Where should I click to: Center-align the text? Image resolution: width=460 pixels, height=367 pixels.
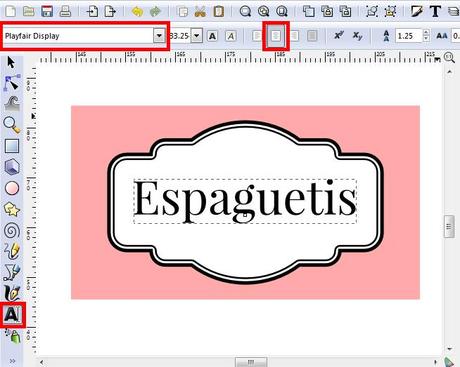coord(276,36)
